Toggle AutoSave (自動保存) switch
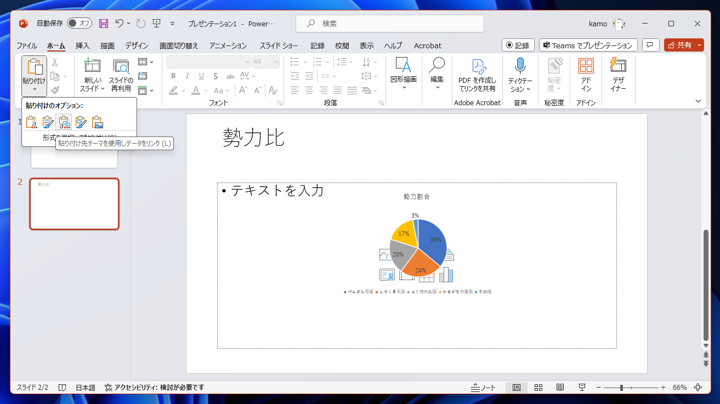The width and height of the screenshot is (720, 404). pos(79,23)
